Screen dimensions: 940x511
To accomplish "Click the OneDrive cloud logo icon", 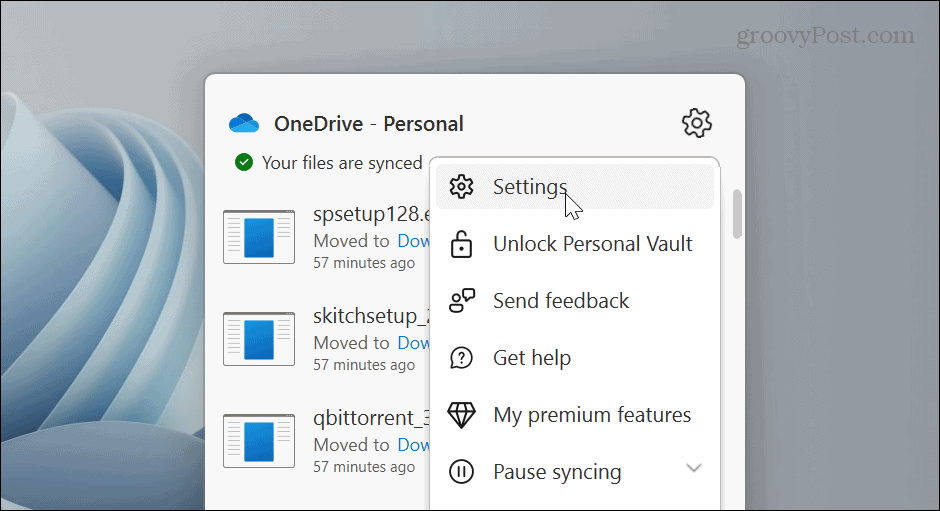I will pos(244,123).
